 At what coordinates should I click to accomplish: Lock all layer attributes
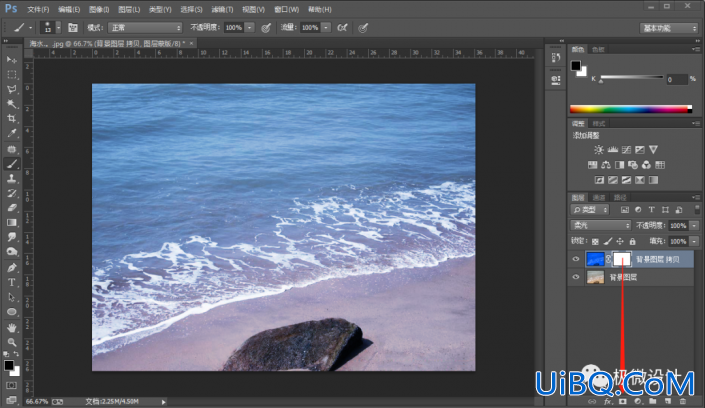pos(633,242)
